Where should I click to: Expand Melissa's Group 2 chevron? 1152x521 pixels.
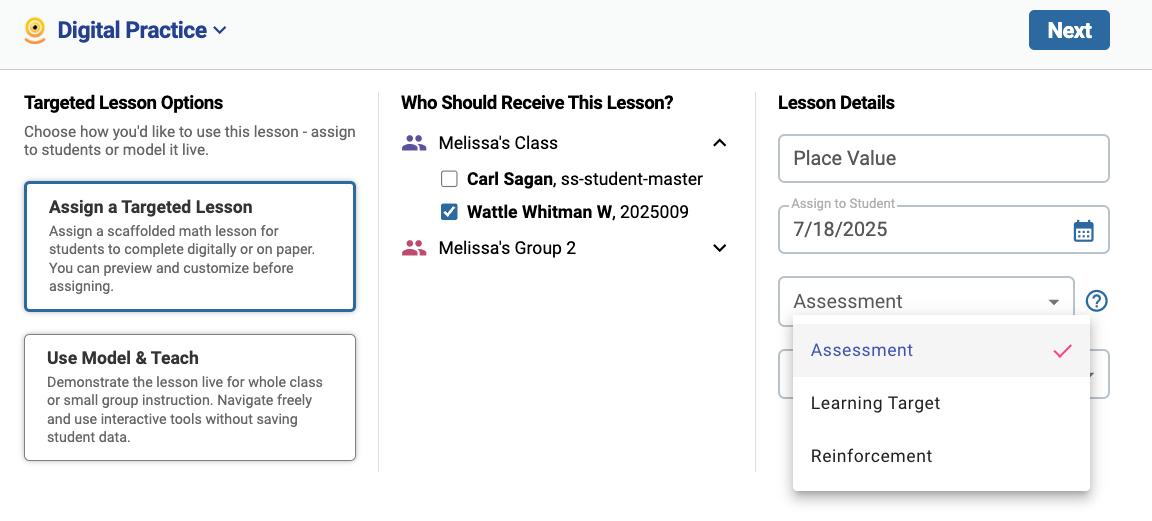point(720,248)
